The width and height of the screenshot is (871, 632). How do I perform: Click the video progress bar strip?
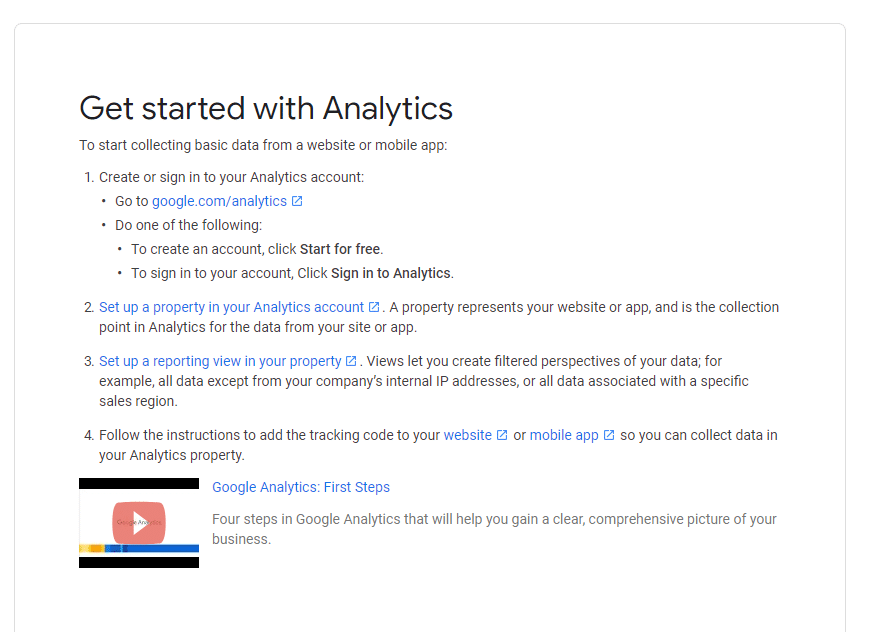pyautogui.click(x=139, y=549)
